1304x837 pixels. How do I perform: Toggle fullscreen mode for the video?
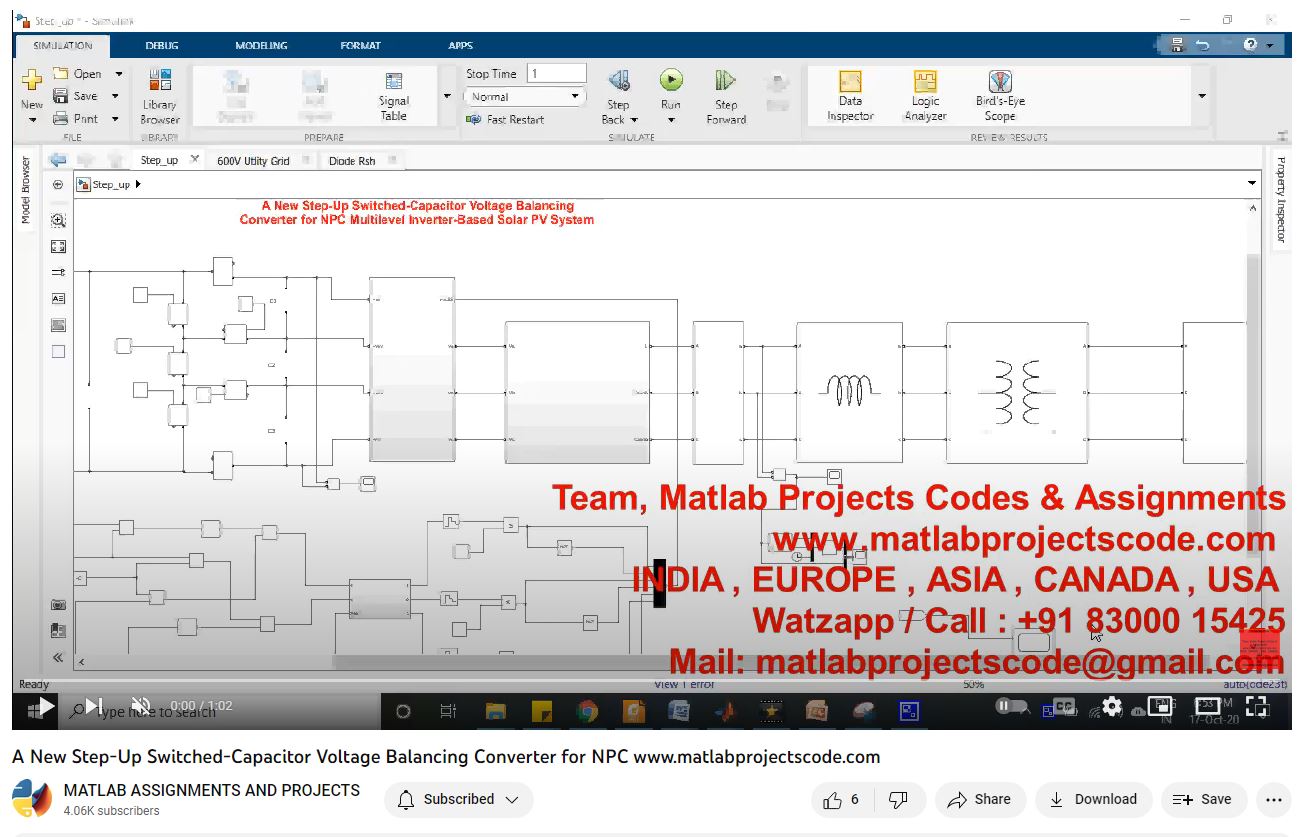point(1257,706)
